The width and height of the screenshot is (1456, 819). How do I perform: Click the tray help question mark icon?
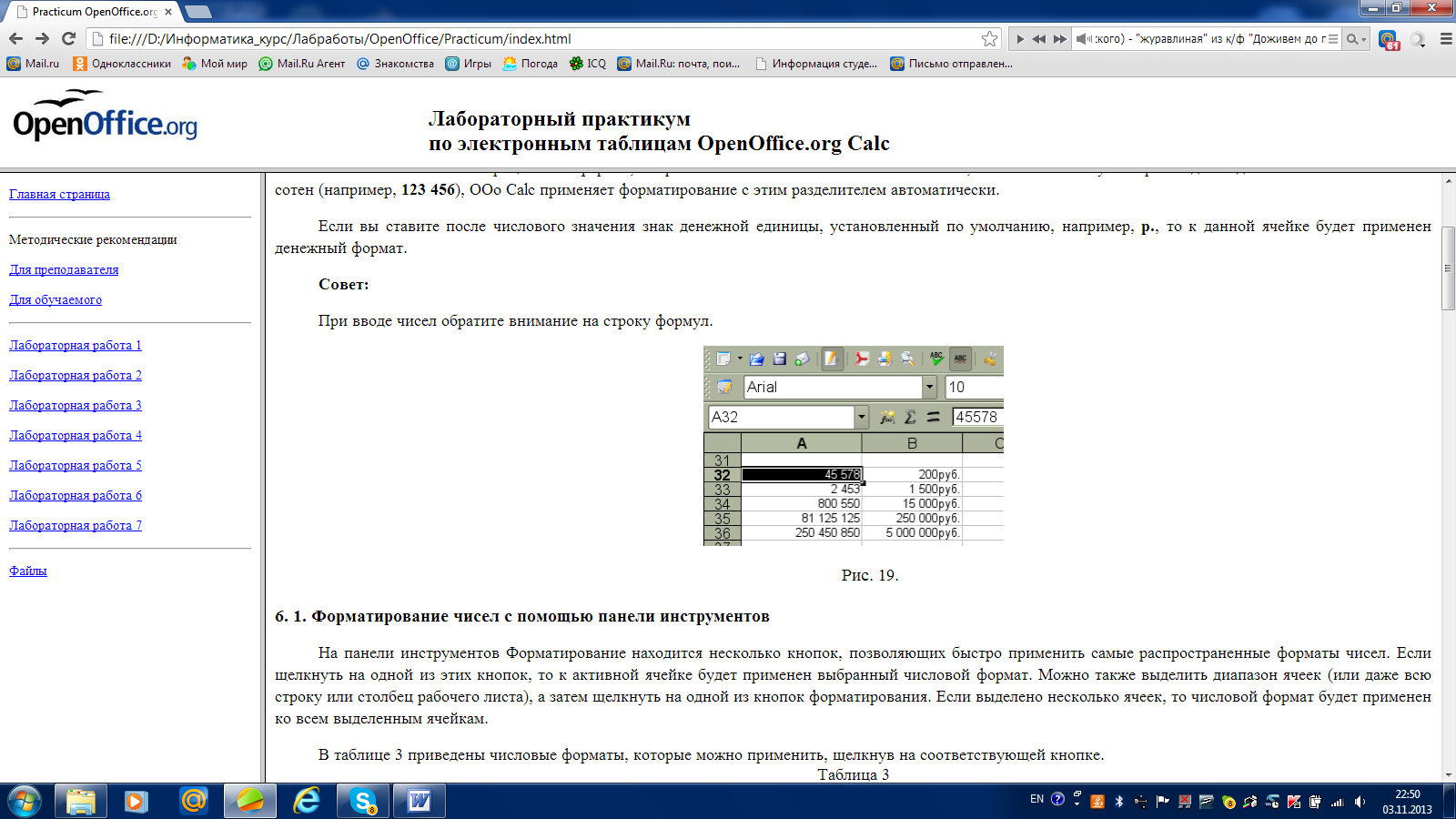pyautogui.click(x=1057, y=799)
